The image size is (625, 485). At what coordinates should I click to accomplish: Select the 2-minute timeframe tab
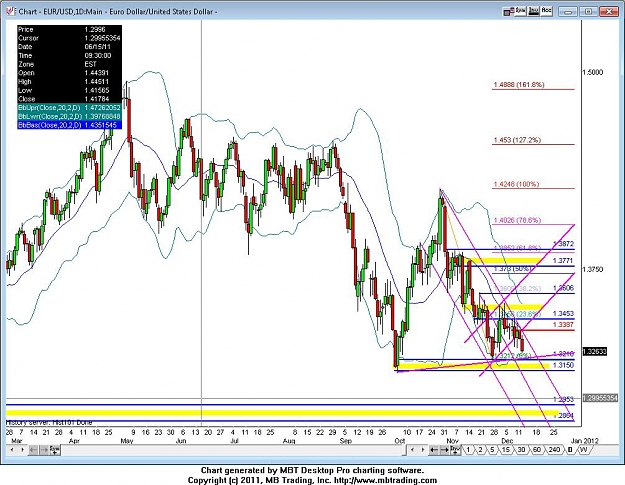click(480, 450)
